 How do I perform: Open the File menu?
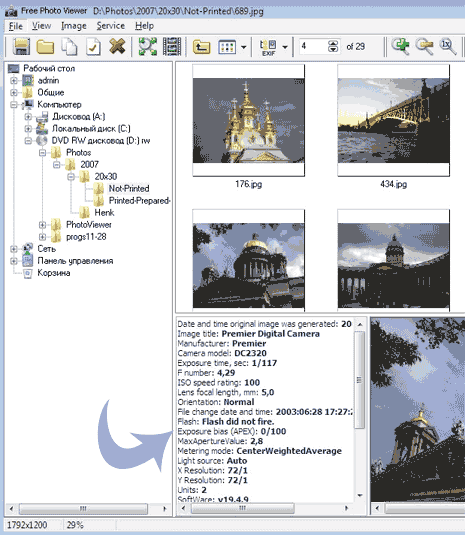click(16, 26)
